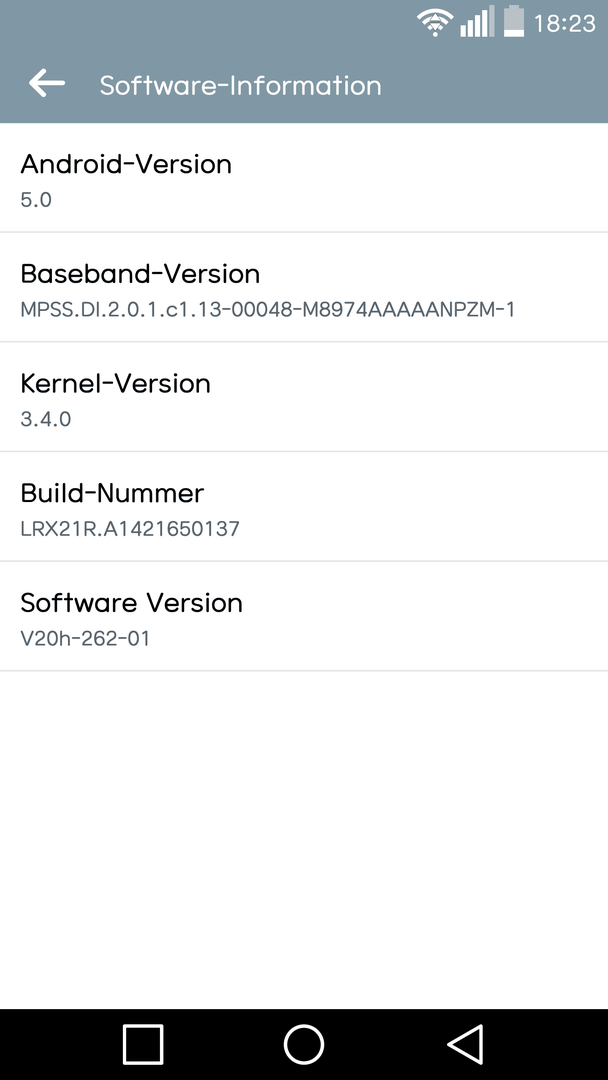608x1080 pixels.
Task: Select the Android-Version entry
Action: click(x=304, y=178)
